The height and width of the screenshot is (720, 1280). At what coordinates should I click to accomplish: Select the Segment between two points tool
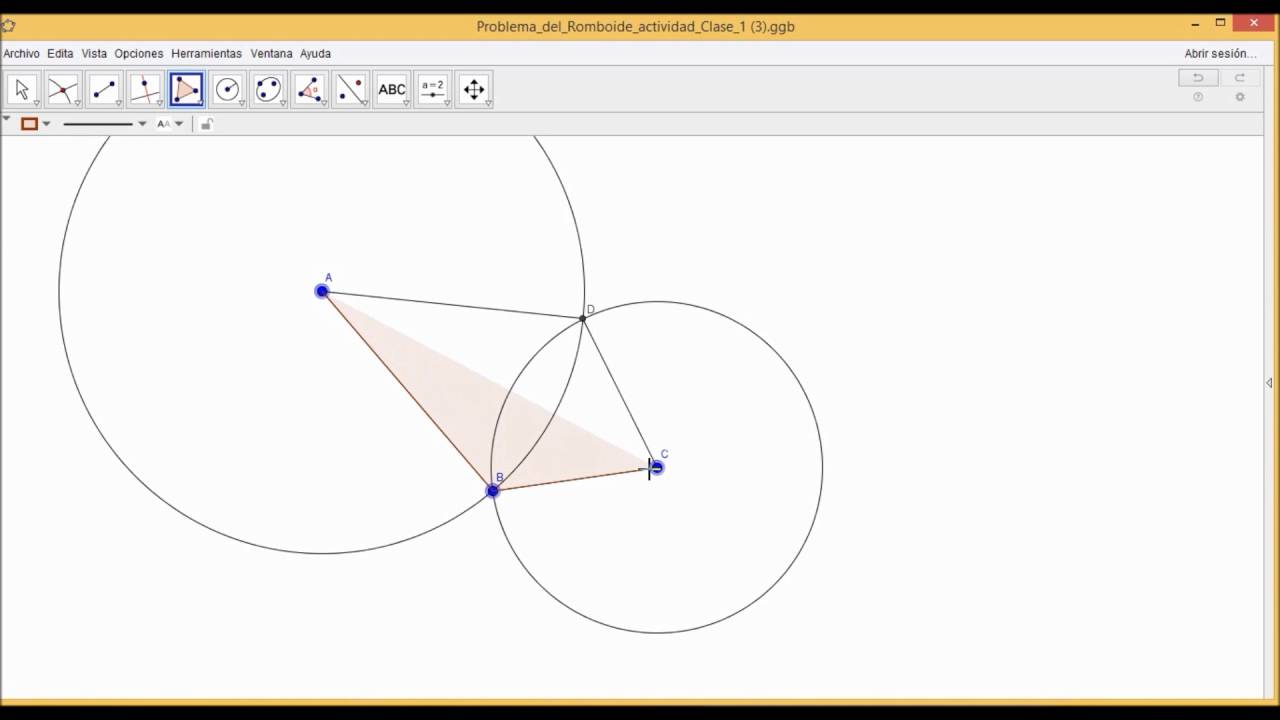pyautogui.click(x=104, y=89)
